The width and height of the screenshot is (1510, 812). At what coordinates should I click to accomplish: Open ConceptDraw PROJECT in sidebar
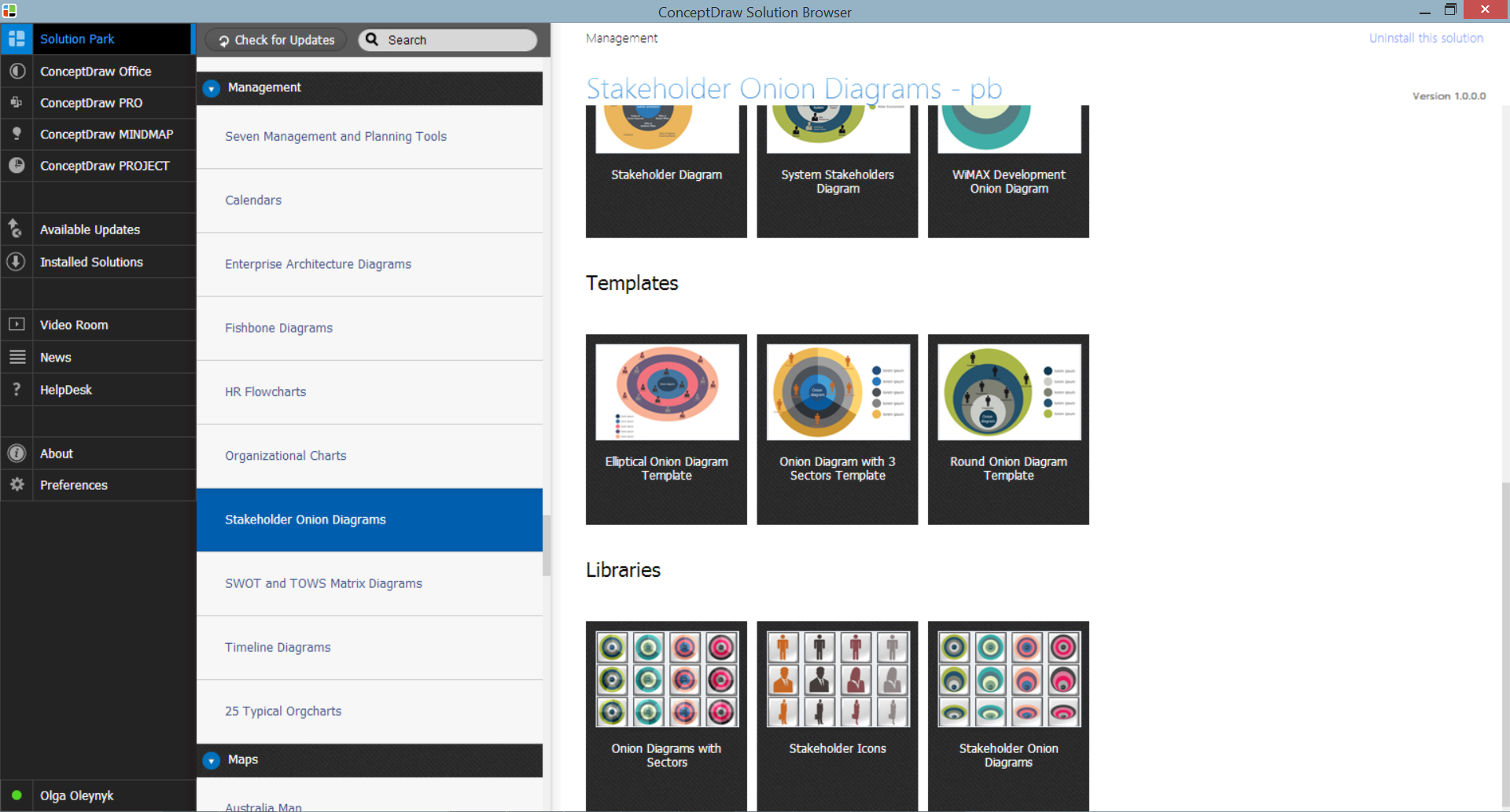(98, 165)
